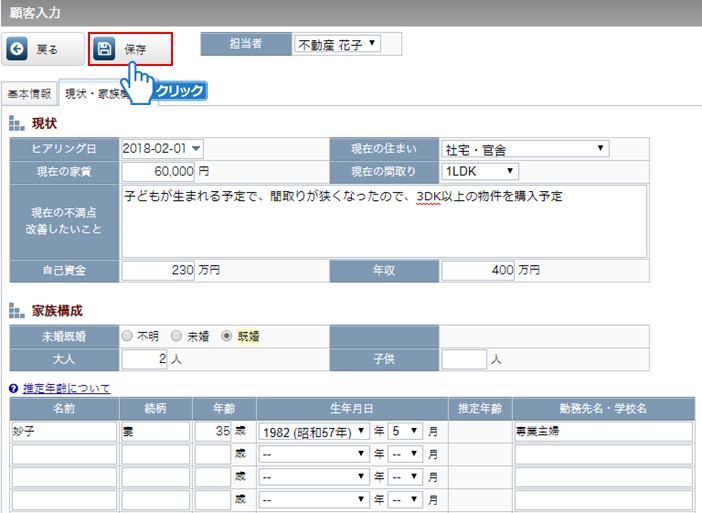Open birth year dropdown showing 1982 (昭和57年)
This screenshot has width=702, height=513.
314,432
